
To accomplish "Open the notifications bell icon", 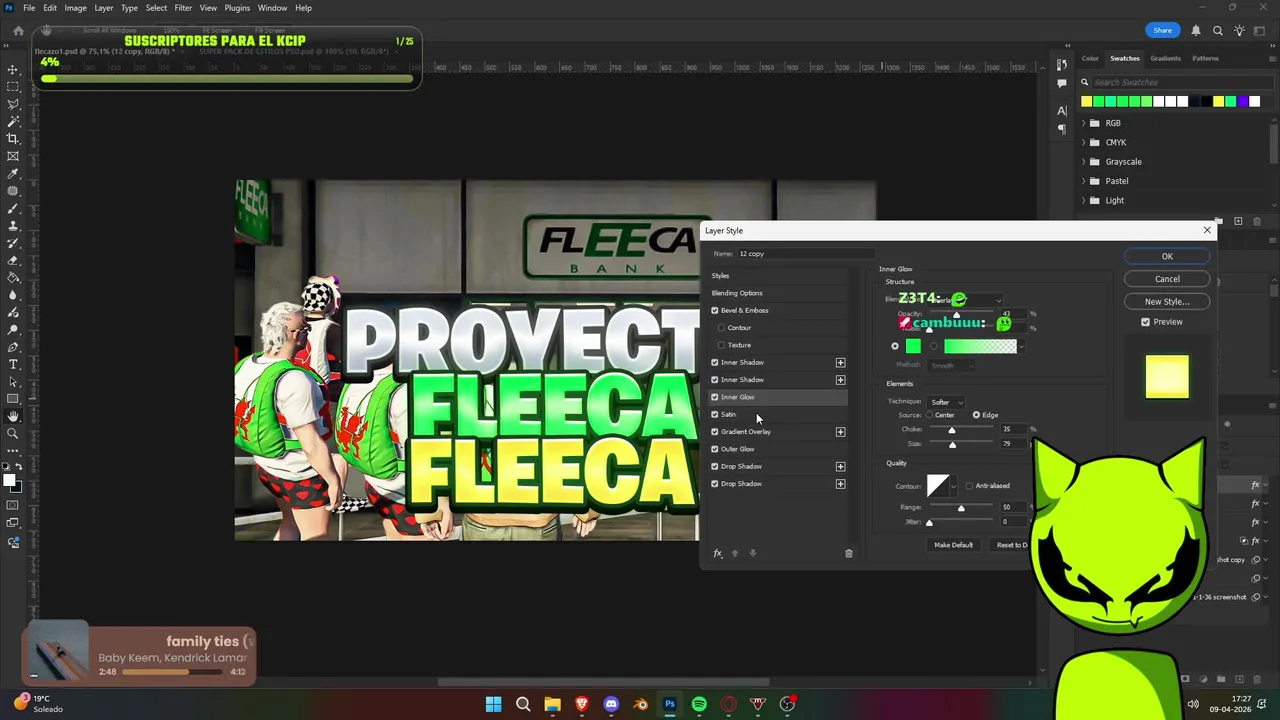I will pyautogui.click(x=1196, y=31).
